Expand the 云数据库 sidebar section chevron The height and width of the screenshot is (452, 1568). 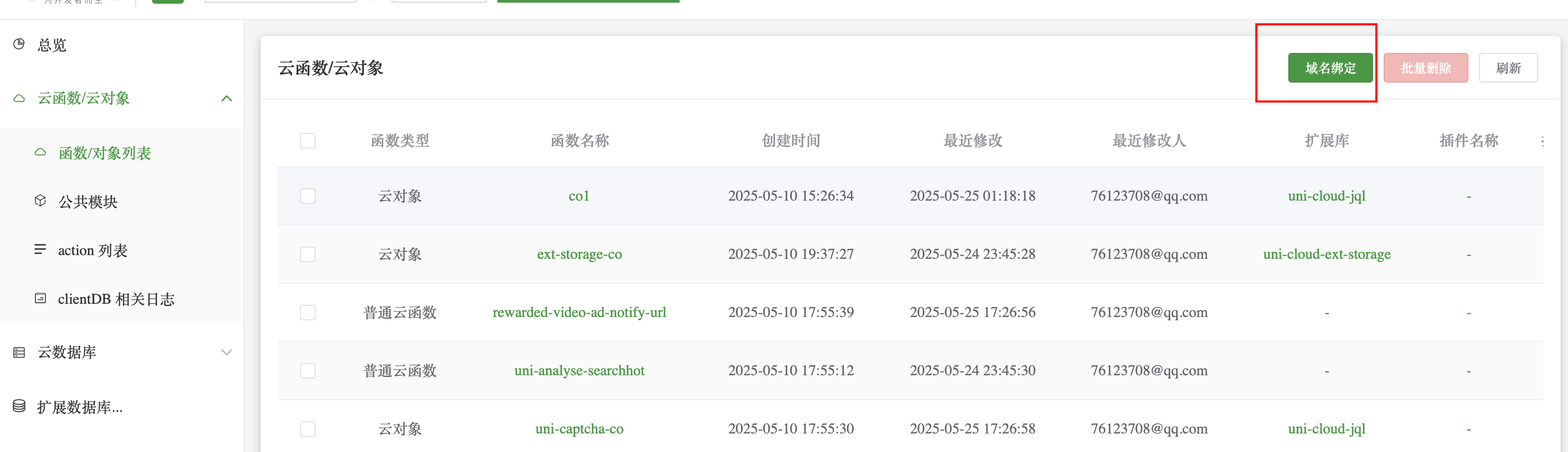point(226,352)
